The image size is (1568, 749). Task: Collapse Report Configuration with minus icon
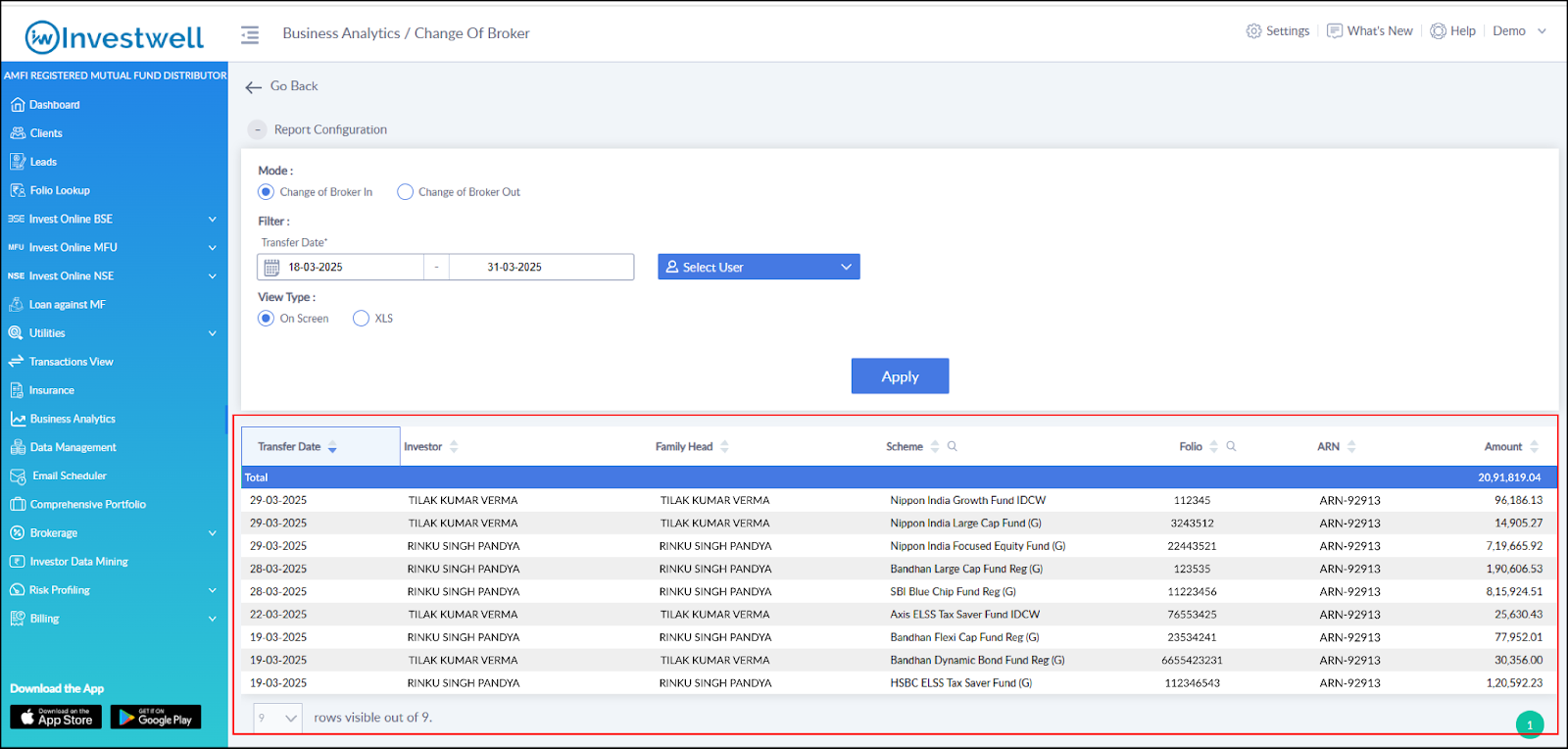[x=258, y=129]
